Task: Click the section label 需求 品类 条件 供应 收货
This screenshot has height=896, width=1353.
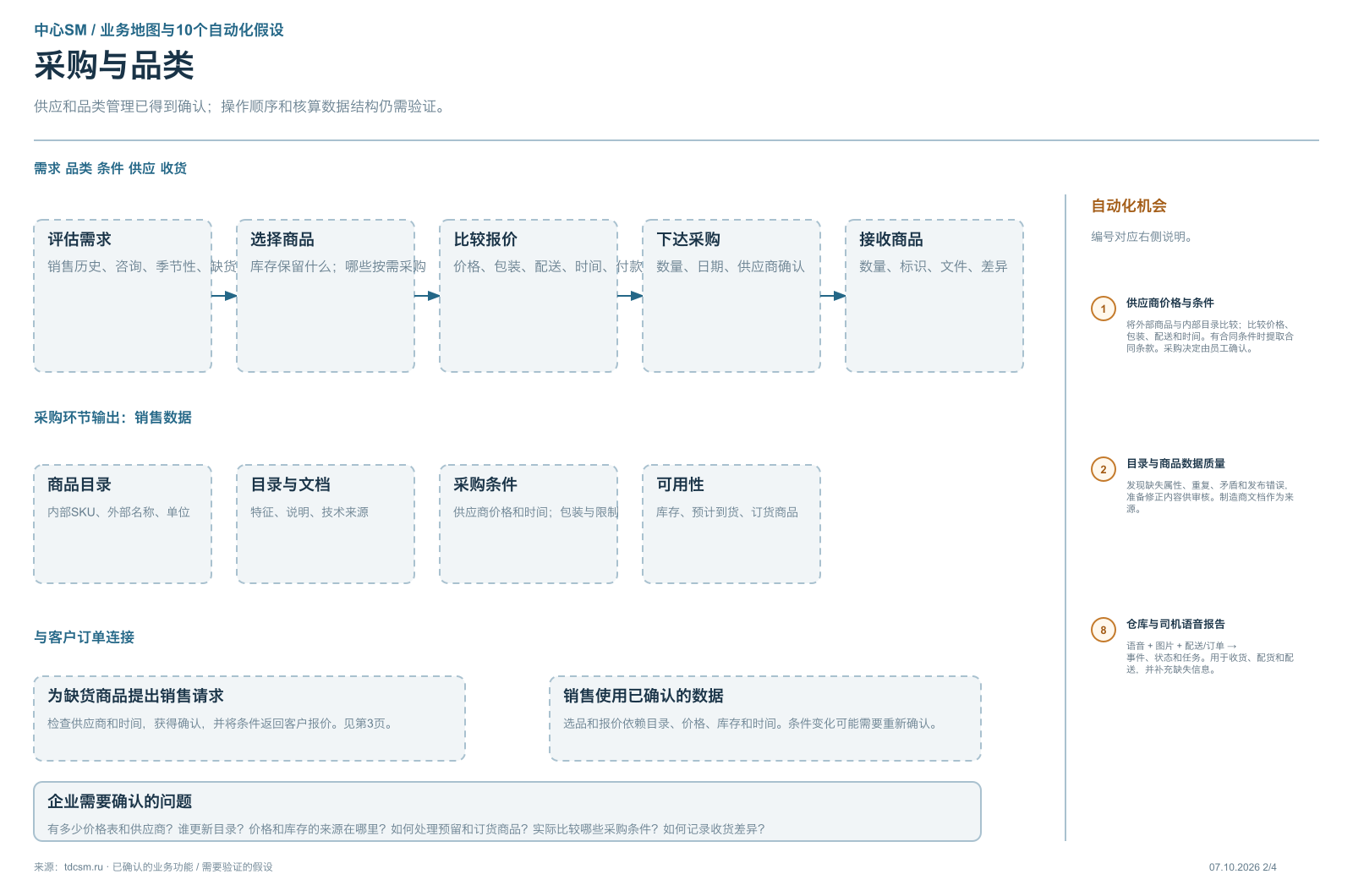Action: [x=110, y=168]
